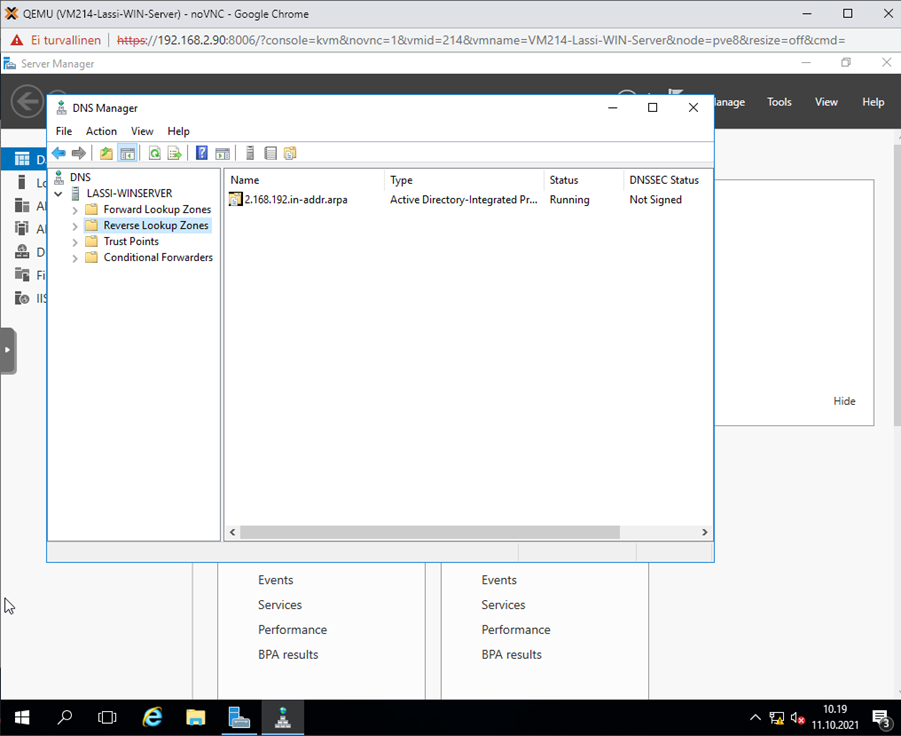Toggle Show/Hide Console Tree toolbar icon
Screen dimensions: 901x736
click(127, 153)
